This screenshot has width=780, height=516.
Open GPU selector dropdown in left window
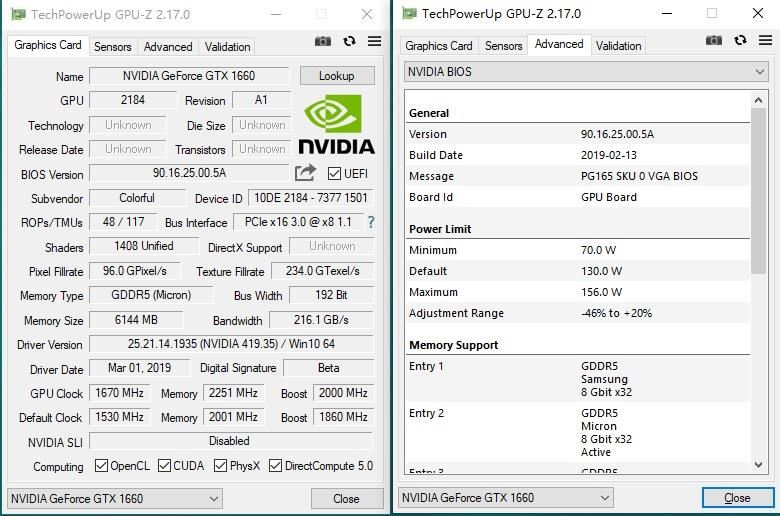[x=114, y=499]
